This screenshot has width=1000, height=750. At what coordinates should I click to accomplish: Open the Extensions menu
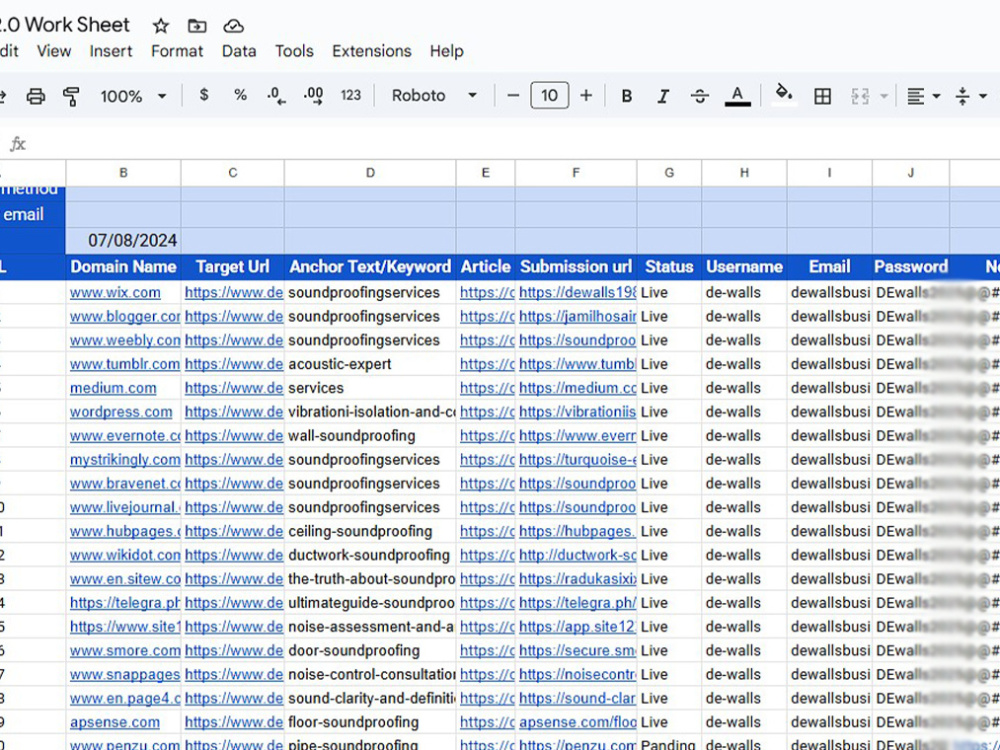click(371, 51)
